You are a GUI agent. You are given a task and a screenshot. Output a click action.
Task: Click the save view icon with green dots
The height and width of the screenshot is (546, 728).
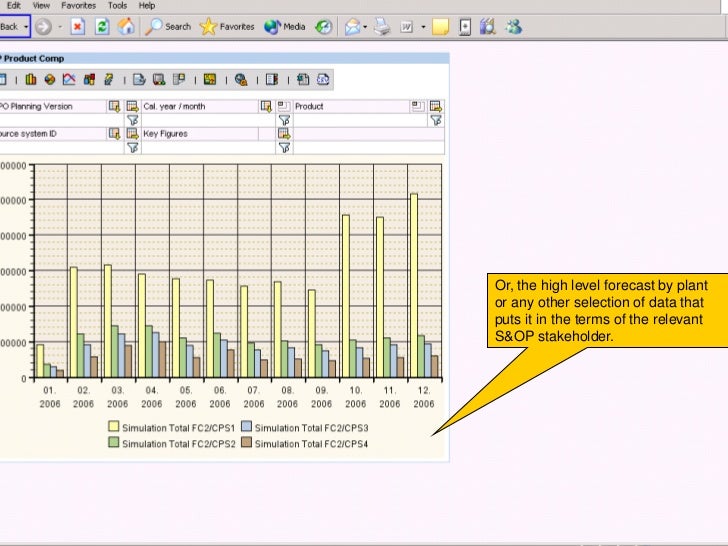click(x=159, y=79)
